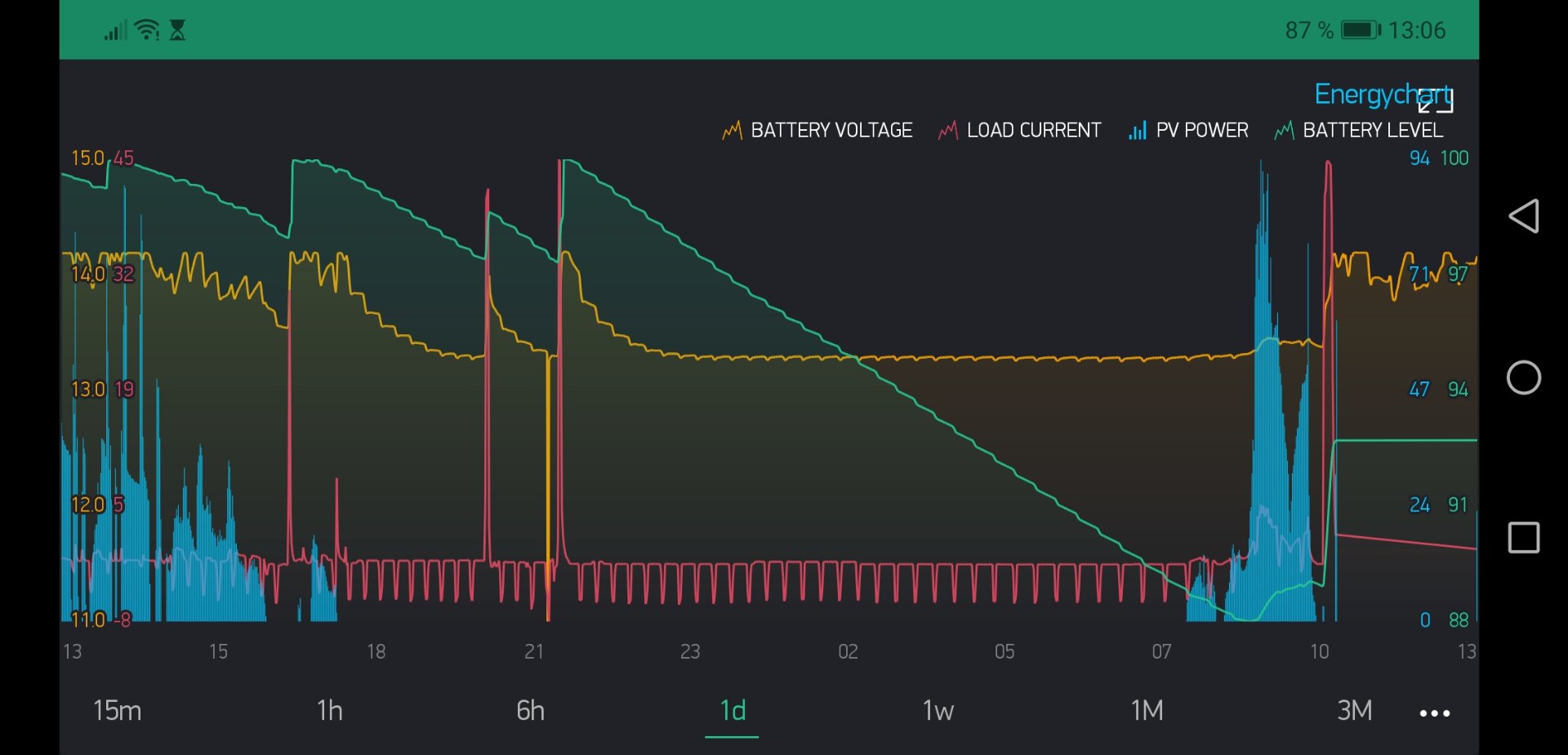Expand the Energychart to fullscreen
The width and height of the screenshot is (1568, 755).
point(1436,101)
